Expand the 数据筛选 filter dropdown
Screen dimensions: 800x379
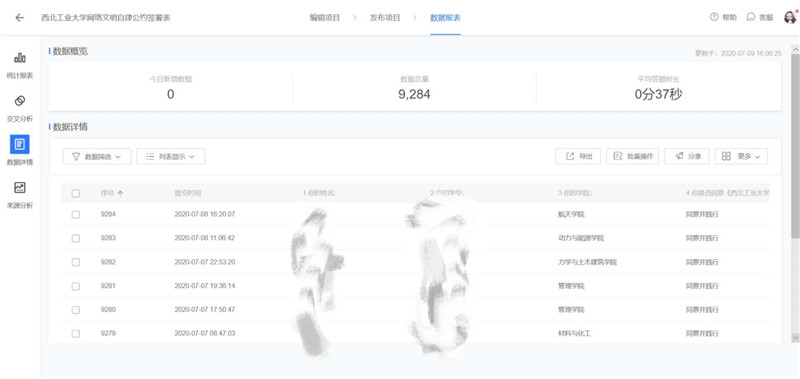tap(97, 157)
